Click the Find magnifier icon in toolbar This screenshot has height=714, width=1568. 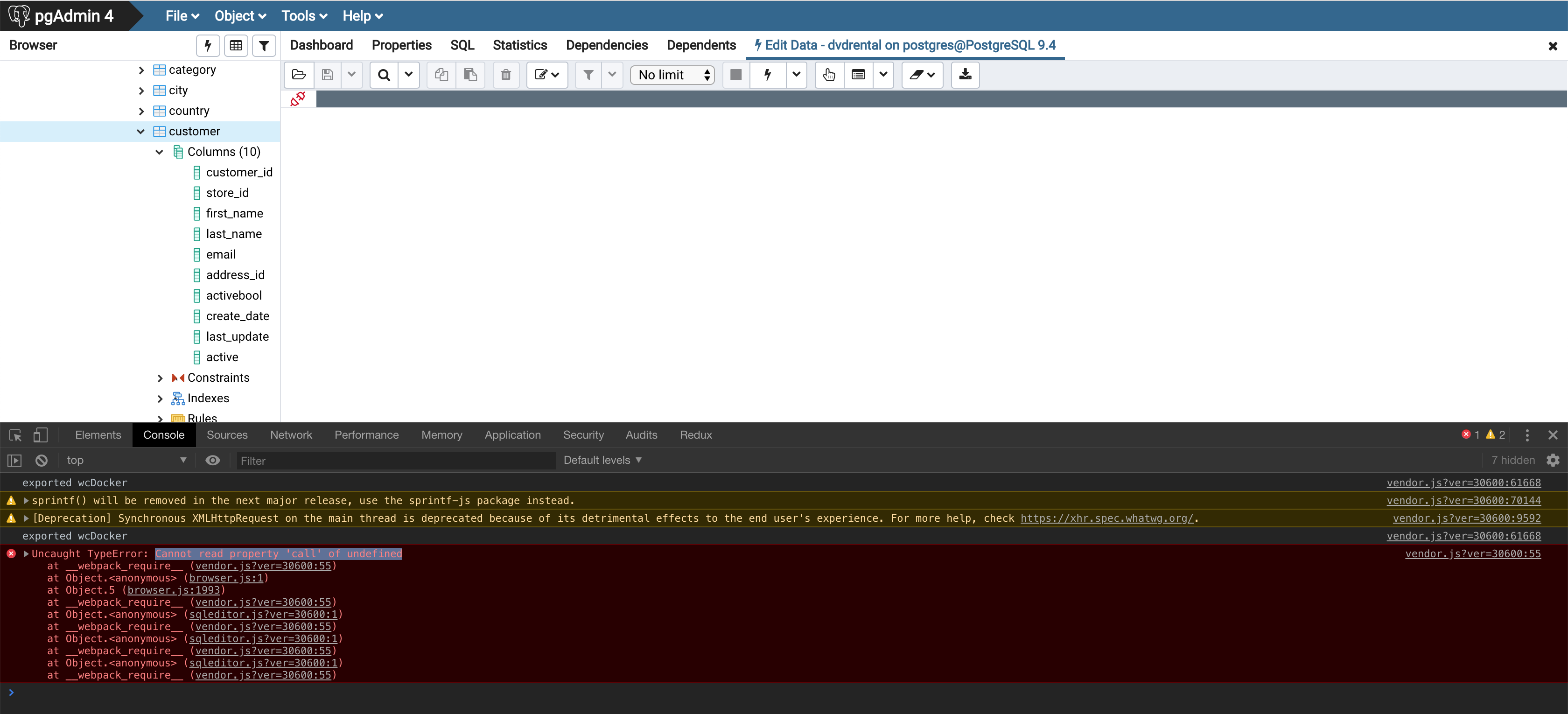[384, 75]
